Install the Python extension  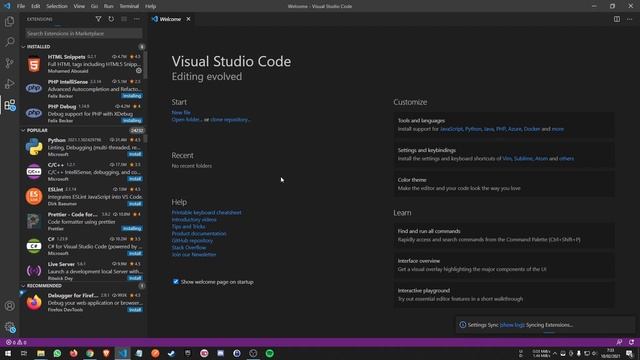(135, 154)
